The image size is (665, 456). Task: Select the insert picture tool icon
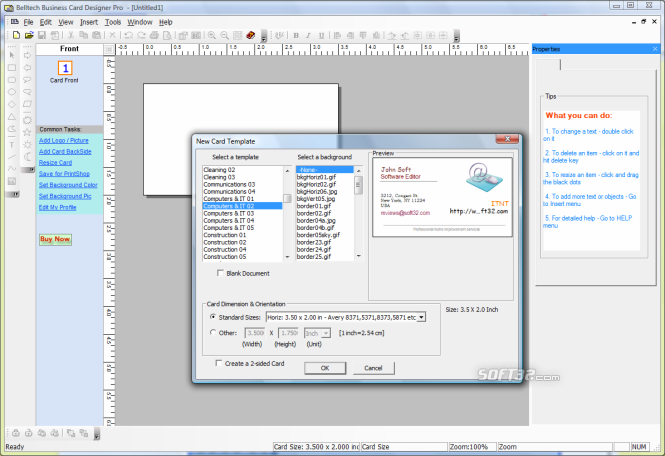(12, 181)
